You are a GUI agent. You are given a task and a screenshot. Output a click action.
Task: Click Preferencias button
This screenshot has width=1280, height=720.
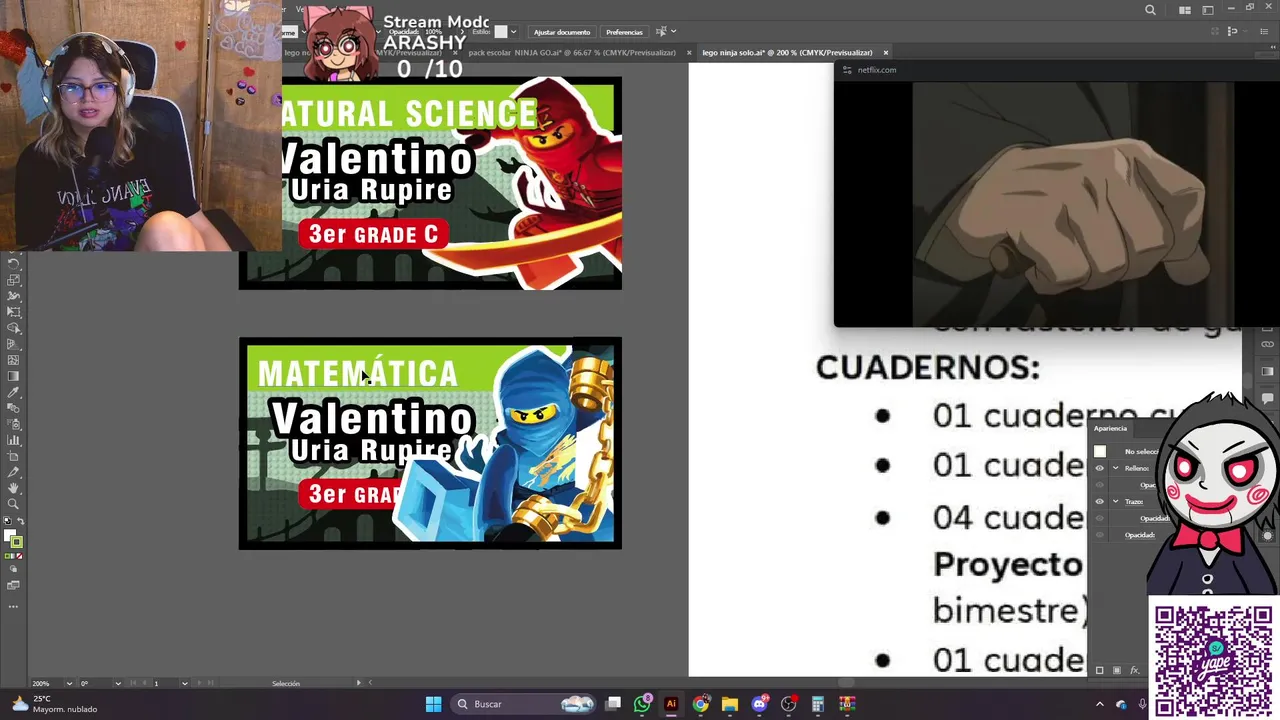624,32
